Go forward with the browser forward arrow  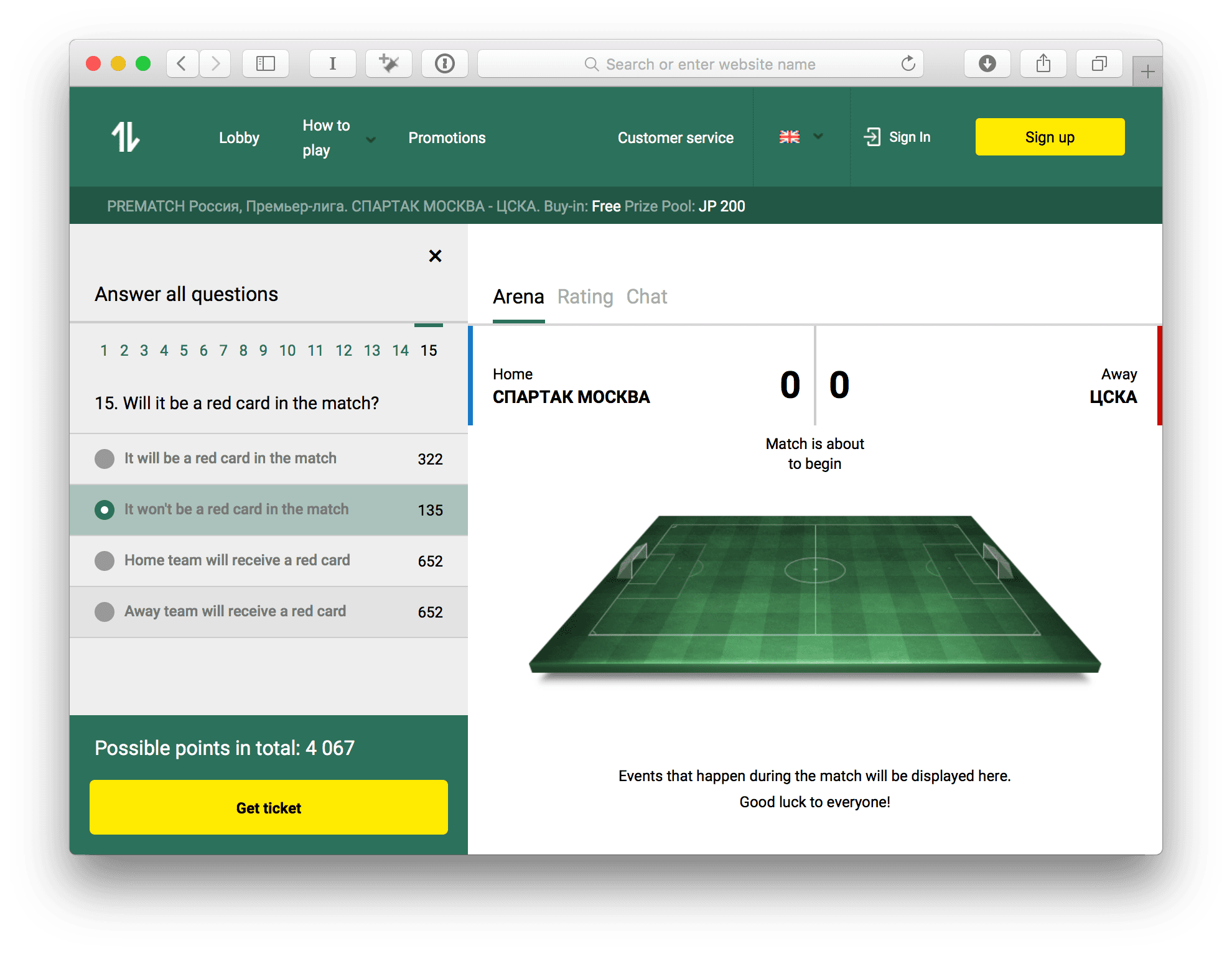(215, 63)
